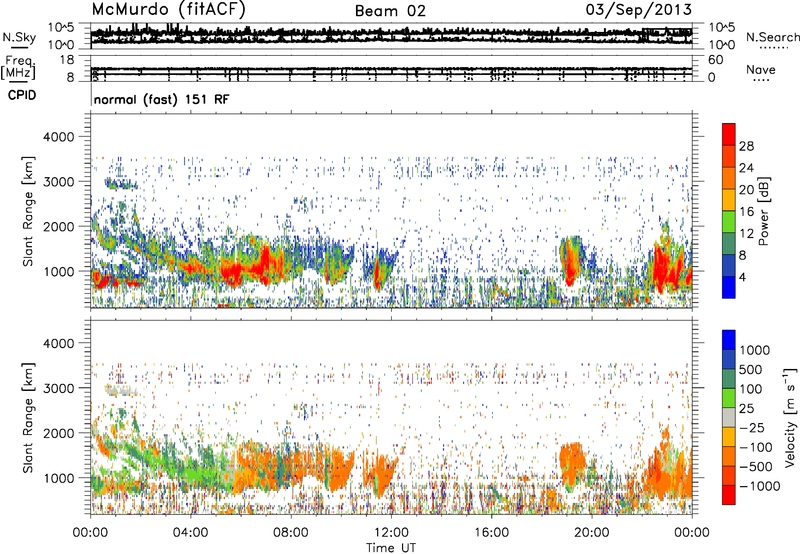Screen dimensions: 800x554
Task: Click the '20' label on Power color bar
Action: tap(746, 190)
